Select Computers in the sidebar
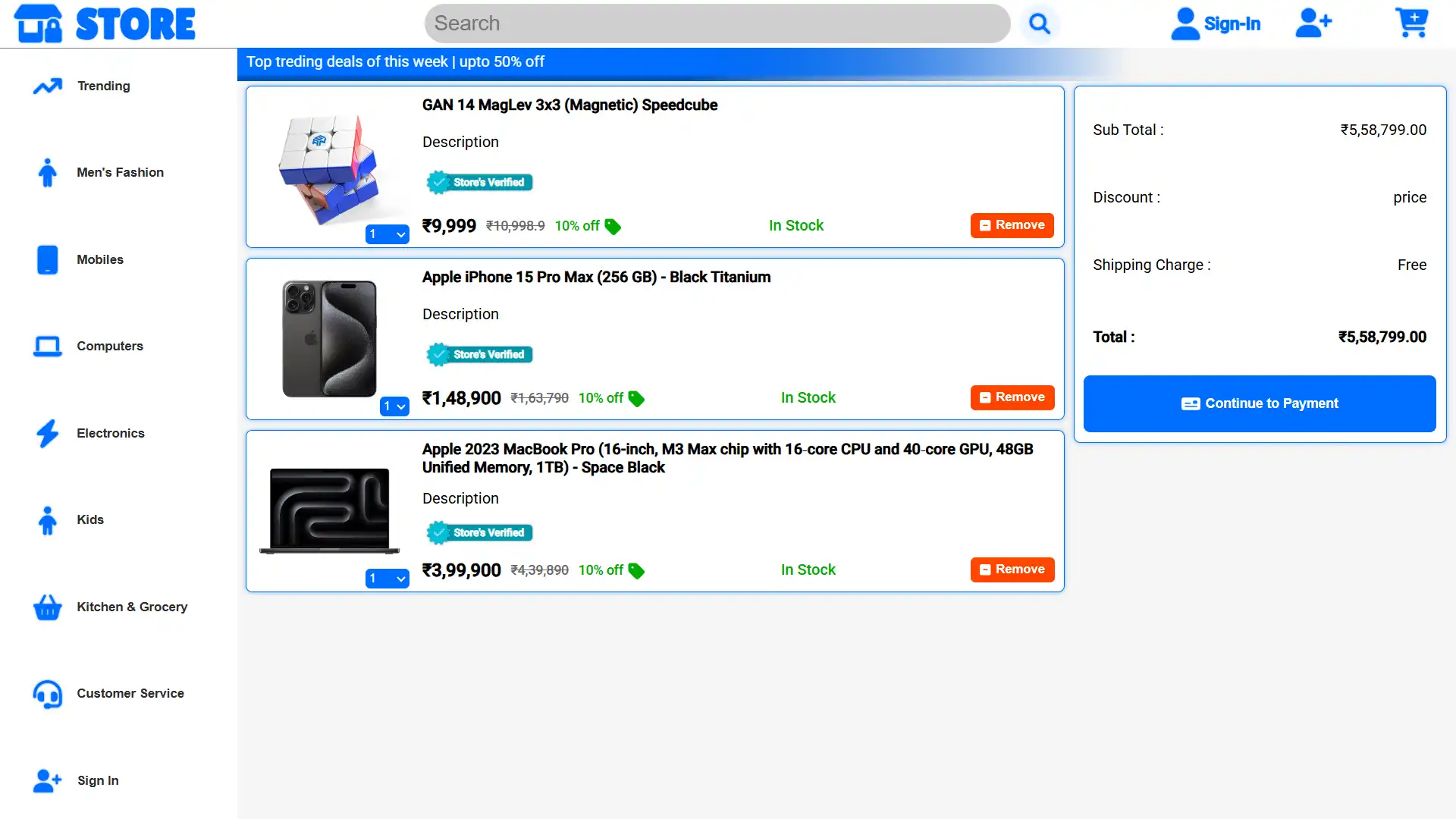The width and height of the screenshot is (1456, 819). coord(110,347)
